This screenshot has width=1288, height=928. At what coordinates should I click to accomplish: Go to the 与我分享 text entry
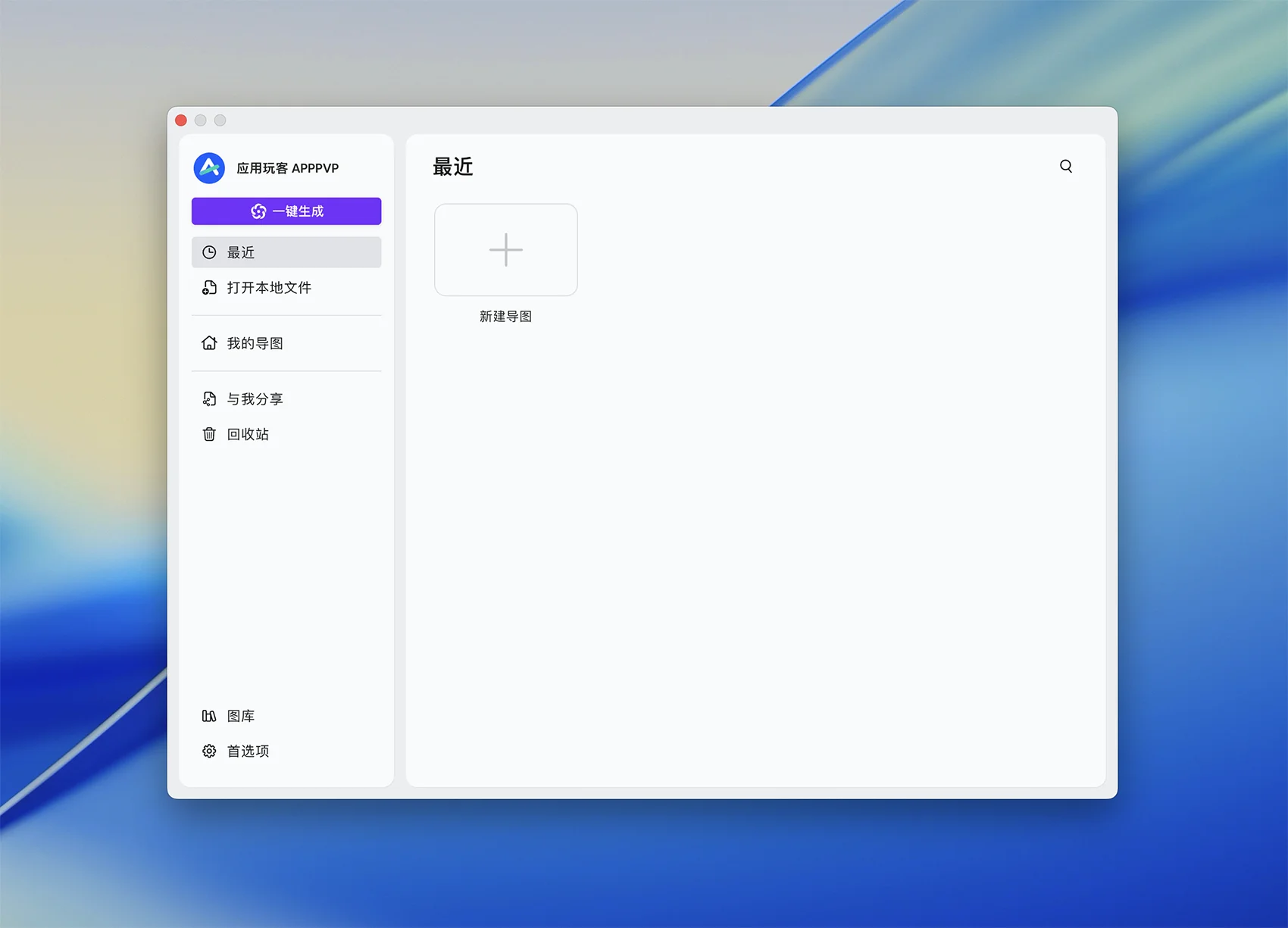255,399
